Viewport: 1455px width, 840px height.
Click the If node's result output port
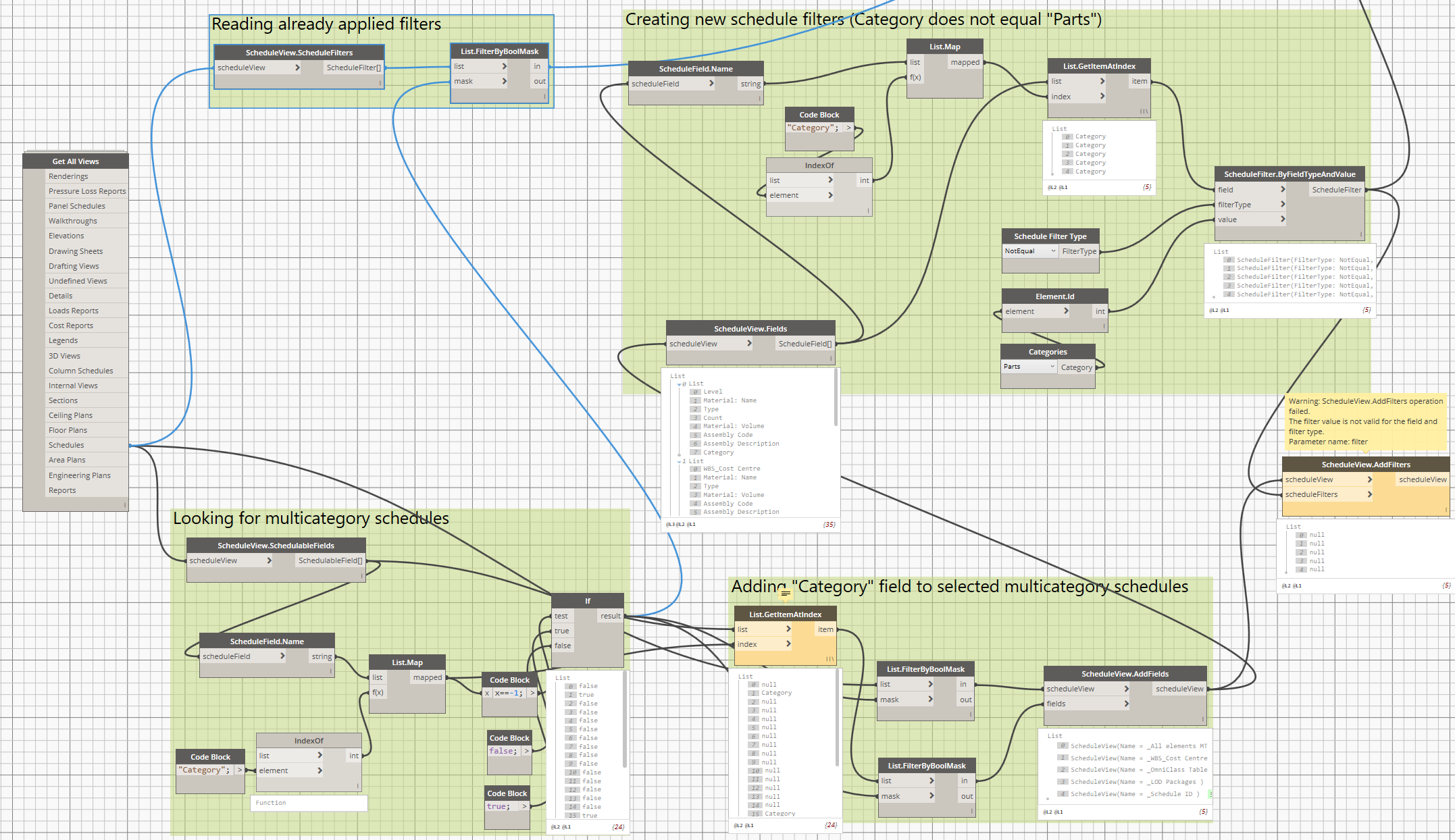611,616
